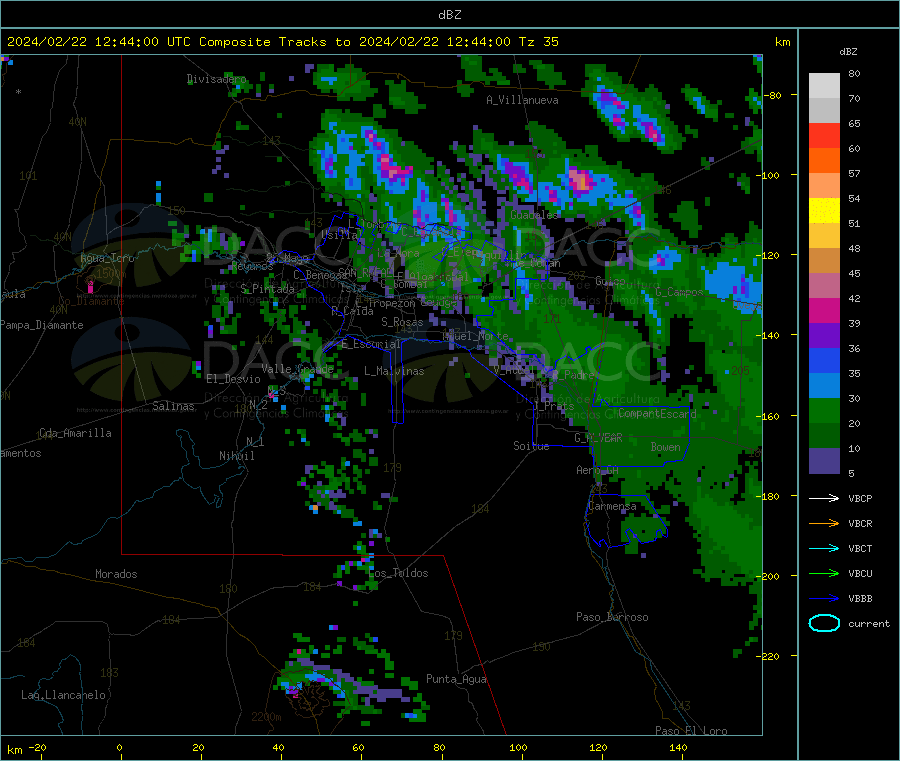The height and width of the screenshot is (761, 900).
Task: Click the 'Morados' place label
Action: tap(116, 574)
